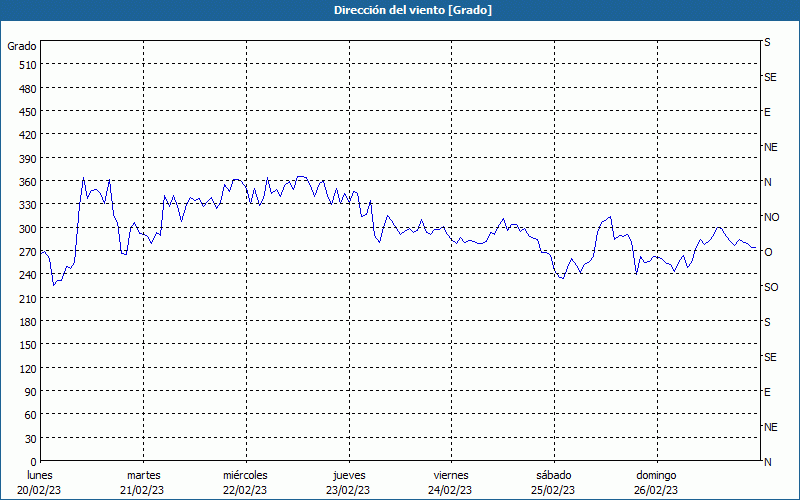The image size is (800, 500).
Task: Click the chart title 'Dirección del viento [Grado]'
Action: 413,10
